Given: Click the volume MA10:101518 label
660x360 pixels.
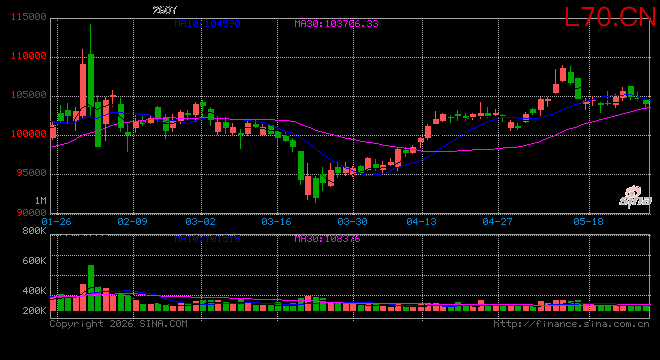Looking at the screenshot, I should click(208, 239).
